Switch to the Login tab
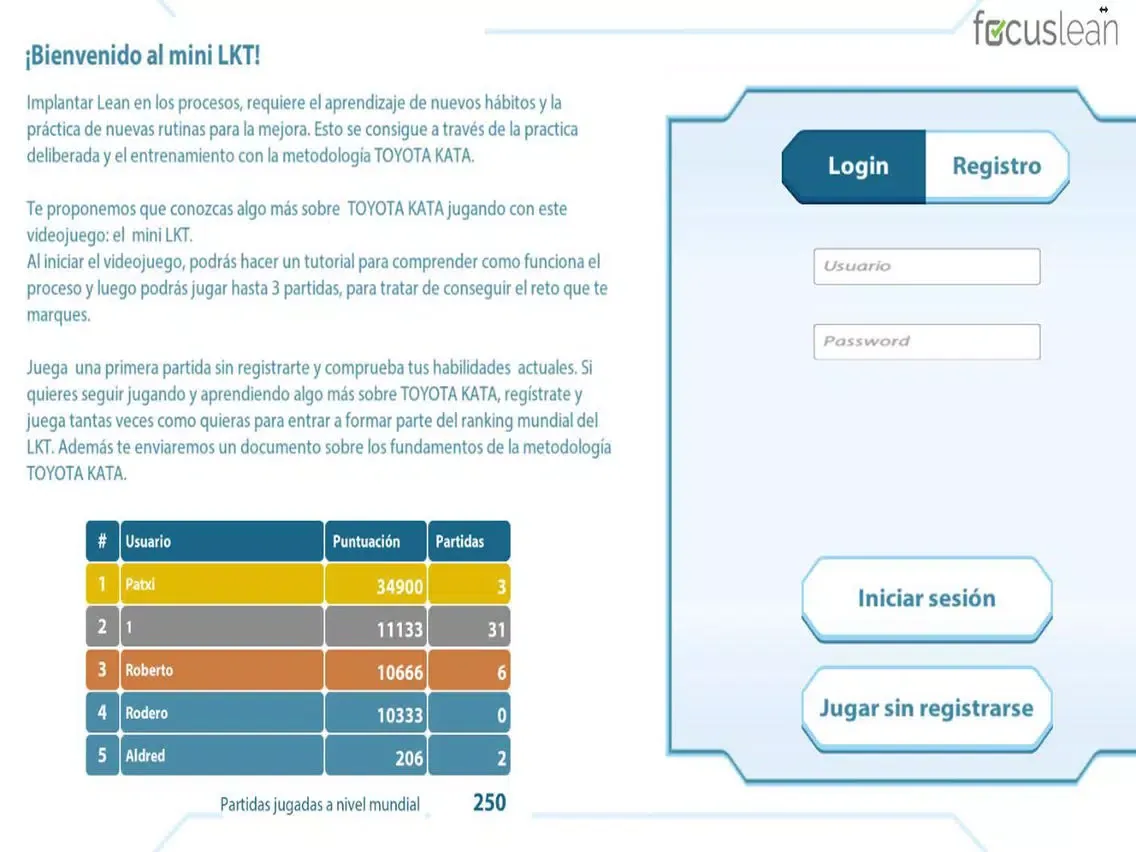The image size is (1136, 852). click(x=854, y=166)
